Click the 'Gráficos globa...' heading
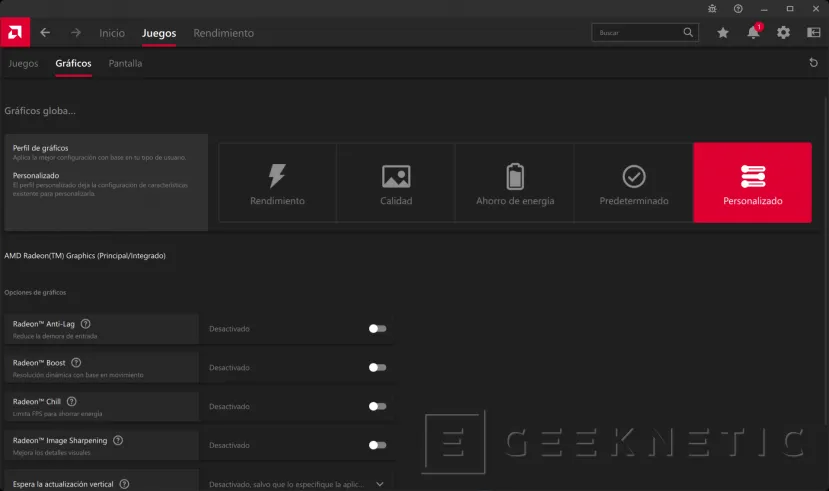Image resolution: width=829 pixels, height=491 pixels. pyautogui.click(x=40, y=111)
